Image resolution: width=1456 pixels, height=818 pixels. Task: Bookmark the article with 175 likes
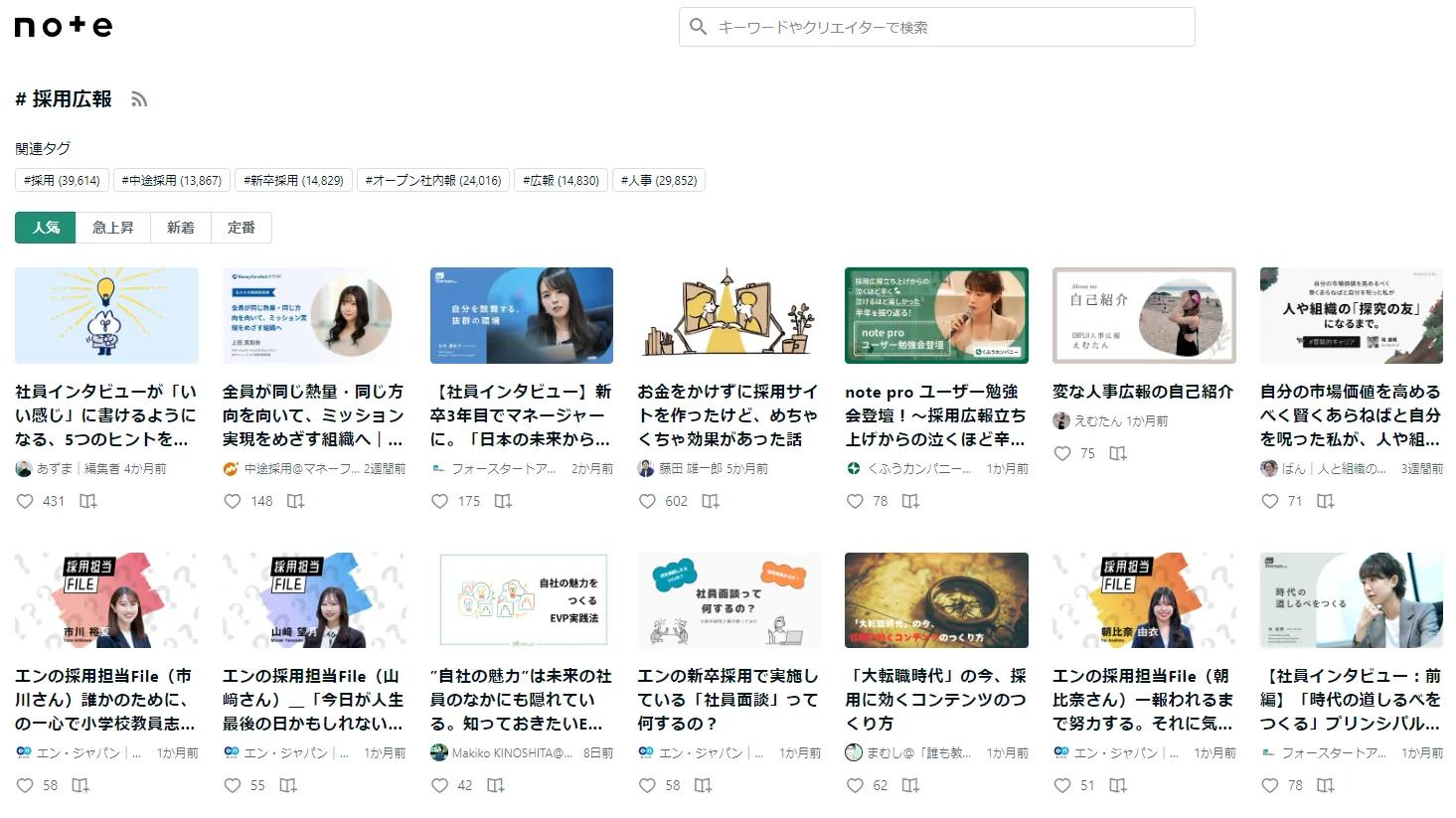pos(504,501)
